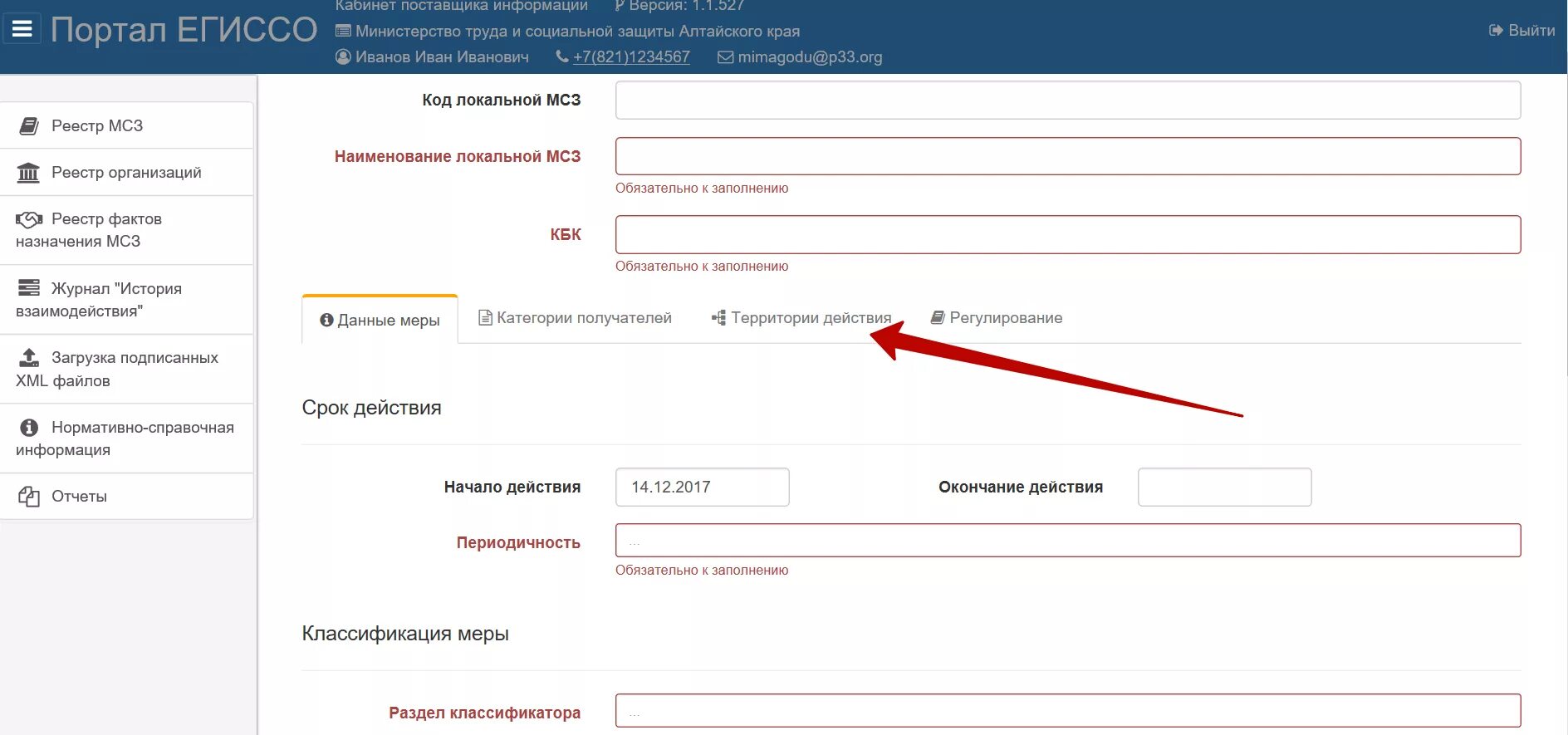
Task: Click the Реестр МСЗ book icon
Action: click(x=29, y=125)
